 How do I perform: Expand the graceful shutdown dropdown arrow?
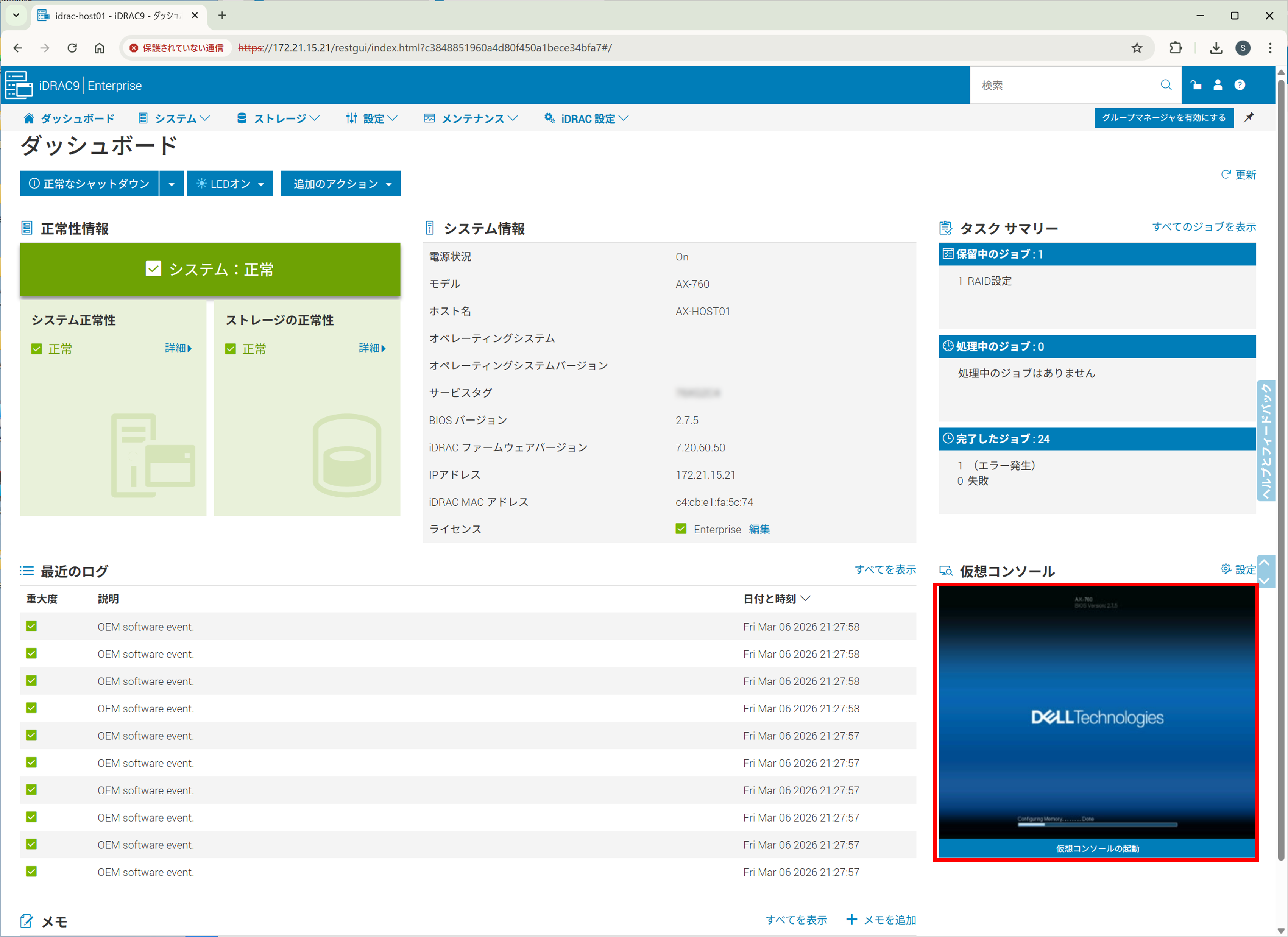172,184
